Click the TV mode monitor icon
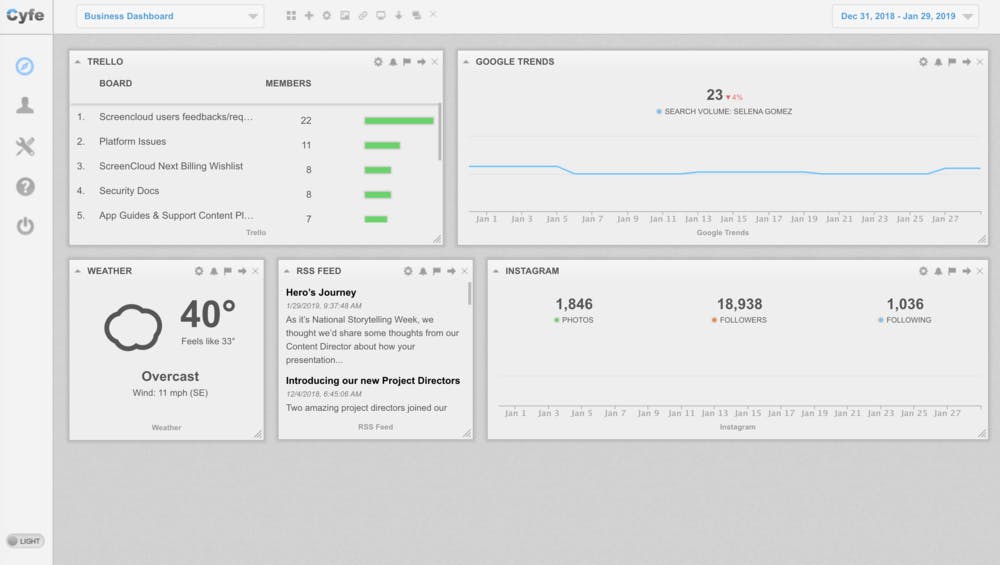The width and height of the screenshot is (1000, 565). pos(380,15)
